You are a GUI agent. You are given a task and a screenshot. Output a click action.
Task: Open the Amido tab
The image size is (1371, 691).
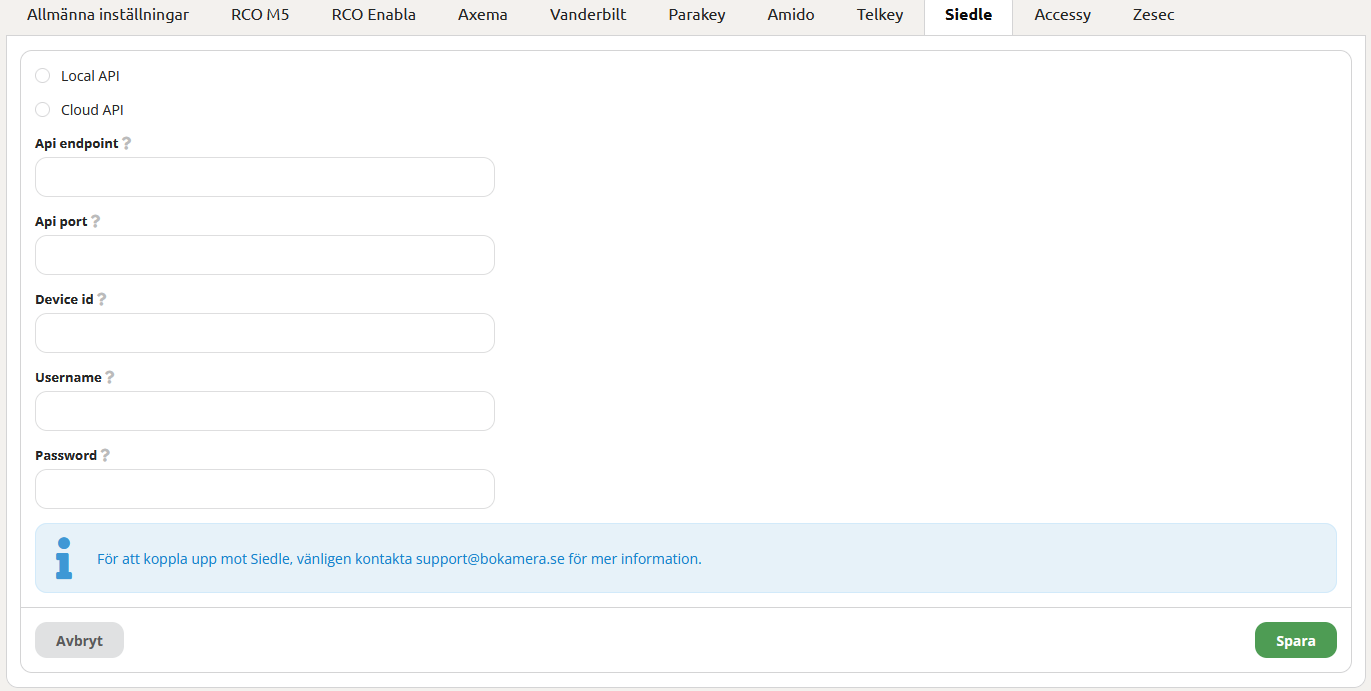pos(791,15)
